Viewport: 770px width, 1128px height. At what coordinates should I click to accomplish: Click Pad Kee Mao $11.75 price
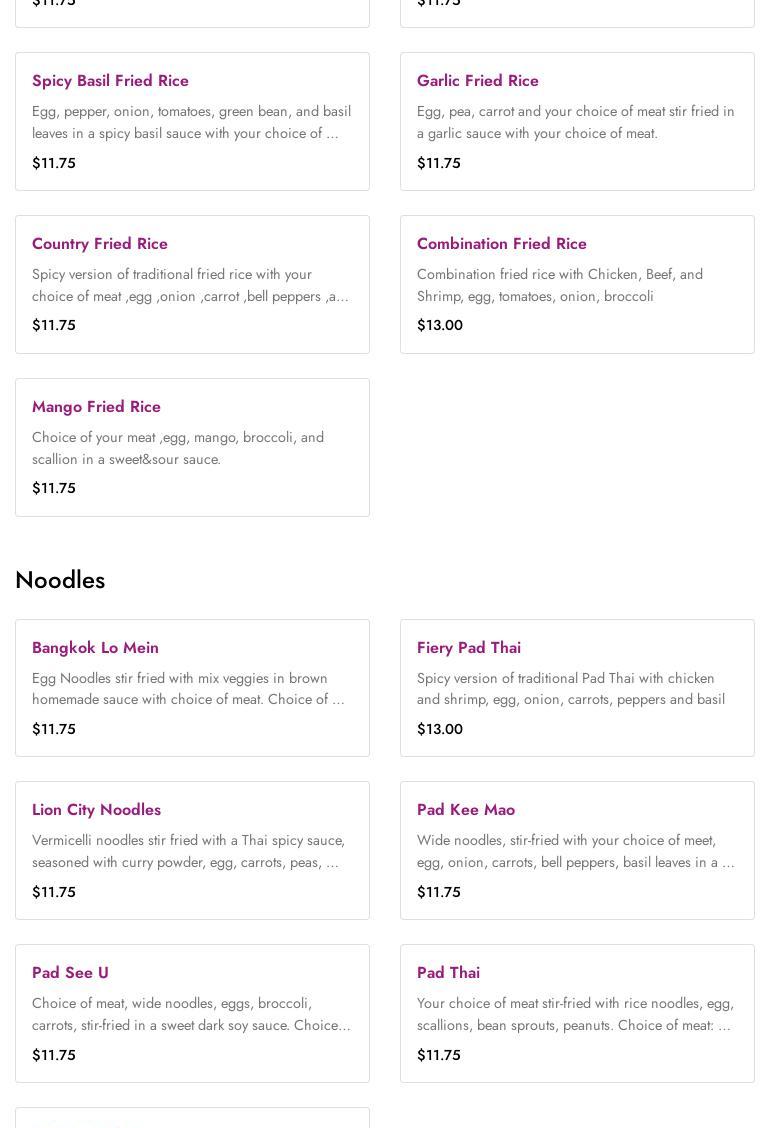tap(439, 892)
